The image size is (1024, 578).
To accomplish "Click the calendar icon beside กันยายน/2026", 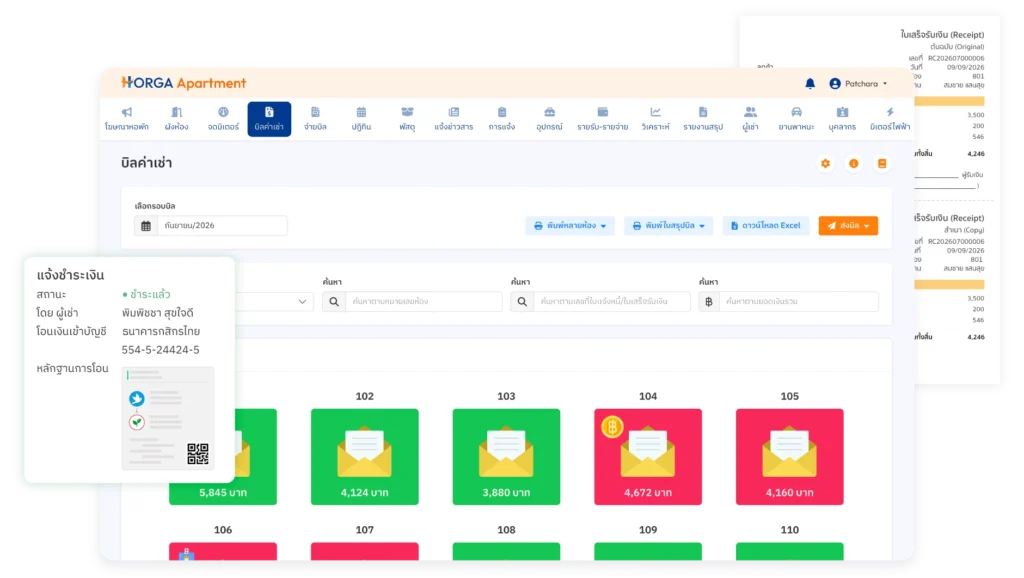I will click(x=146, y=226).
